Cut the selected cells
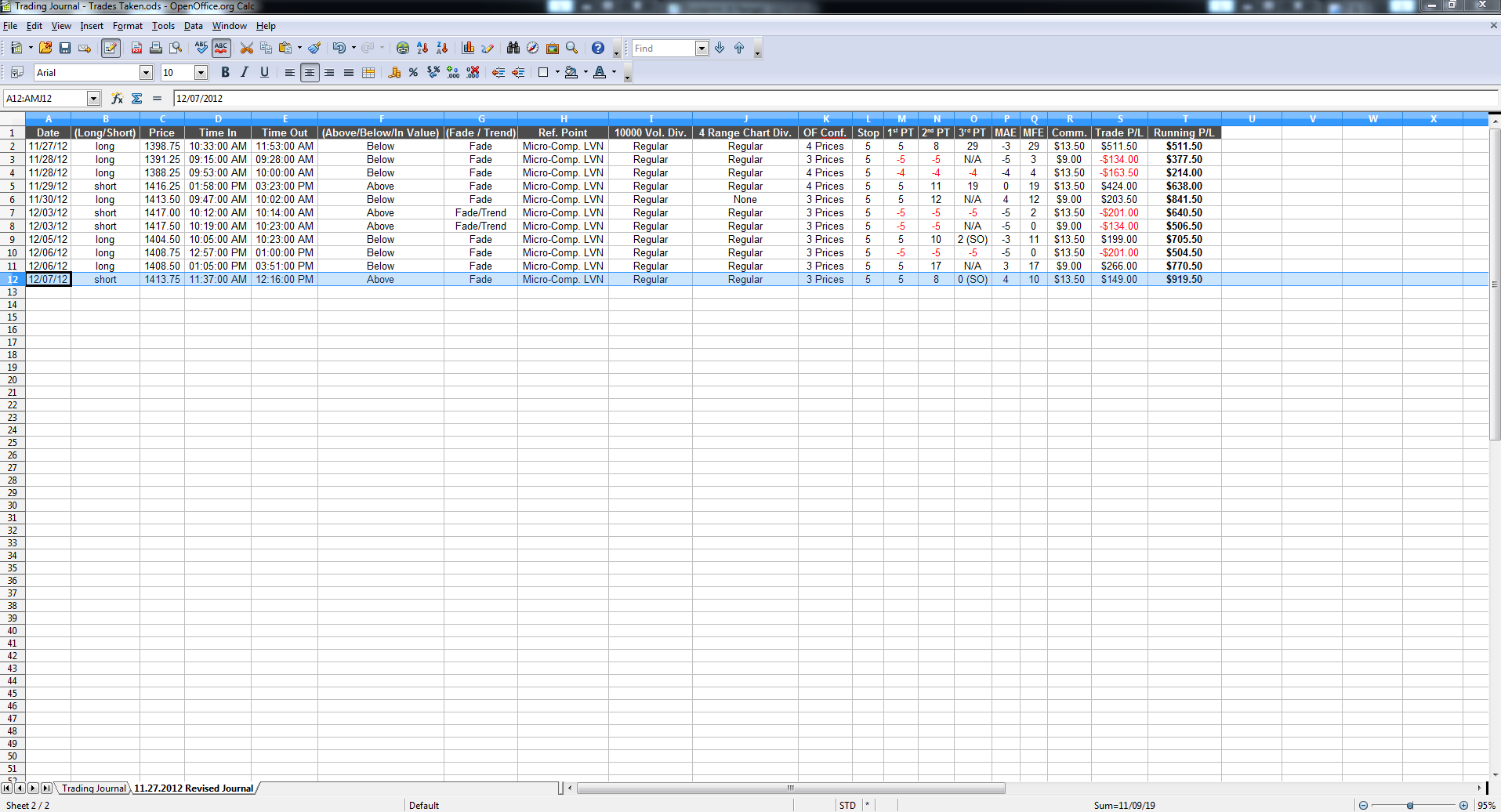 click(x=247, y=48)
